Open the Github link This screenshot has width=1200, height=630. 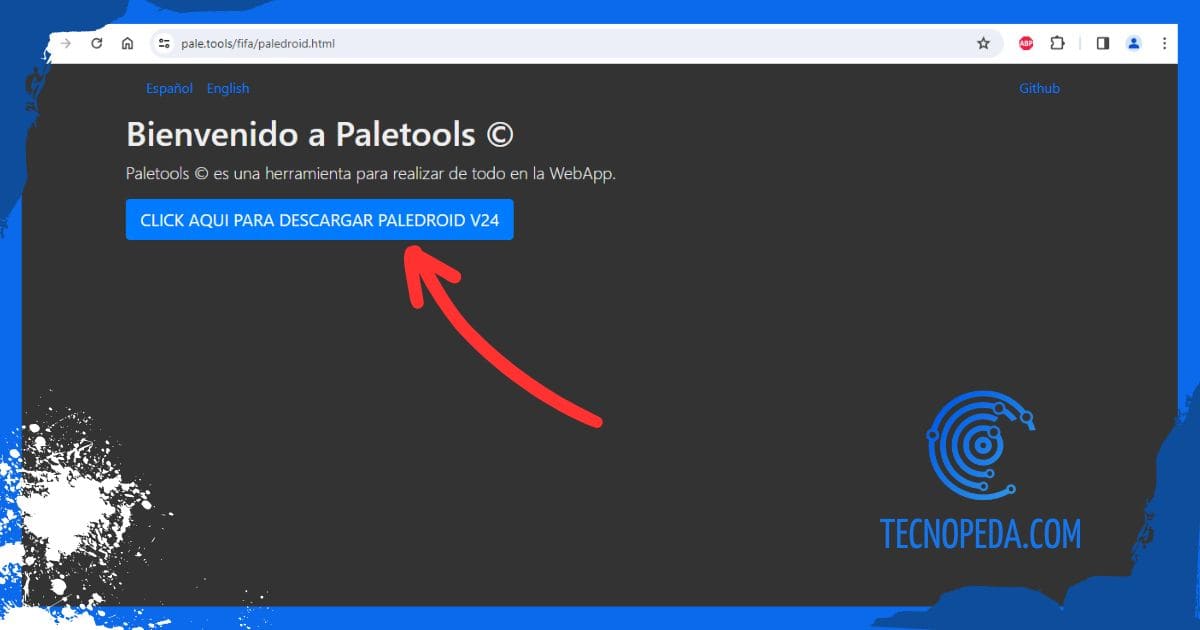(1039, 88)
